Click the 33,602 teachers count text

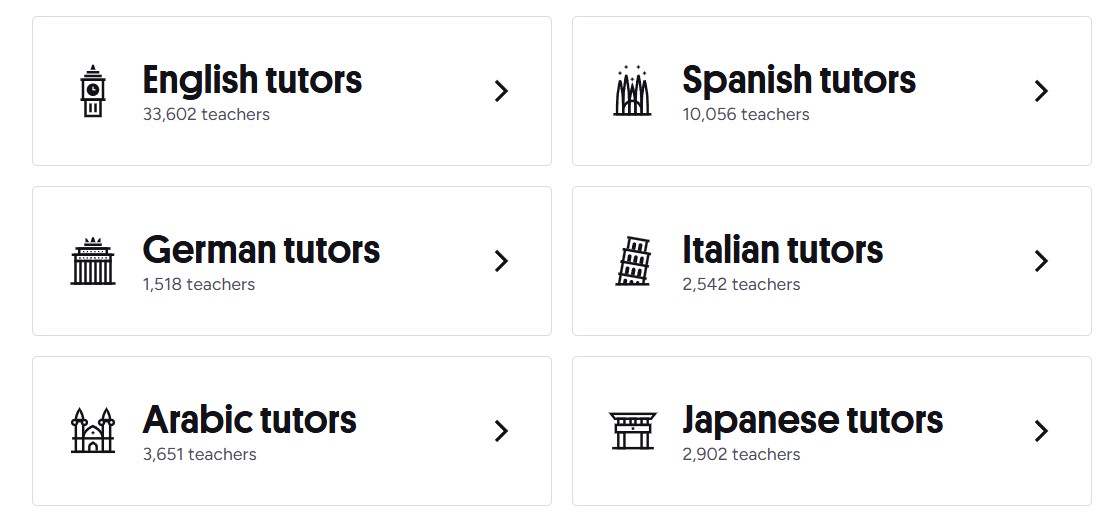(206, 114)
